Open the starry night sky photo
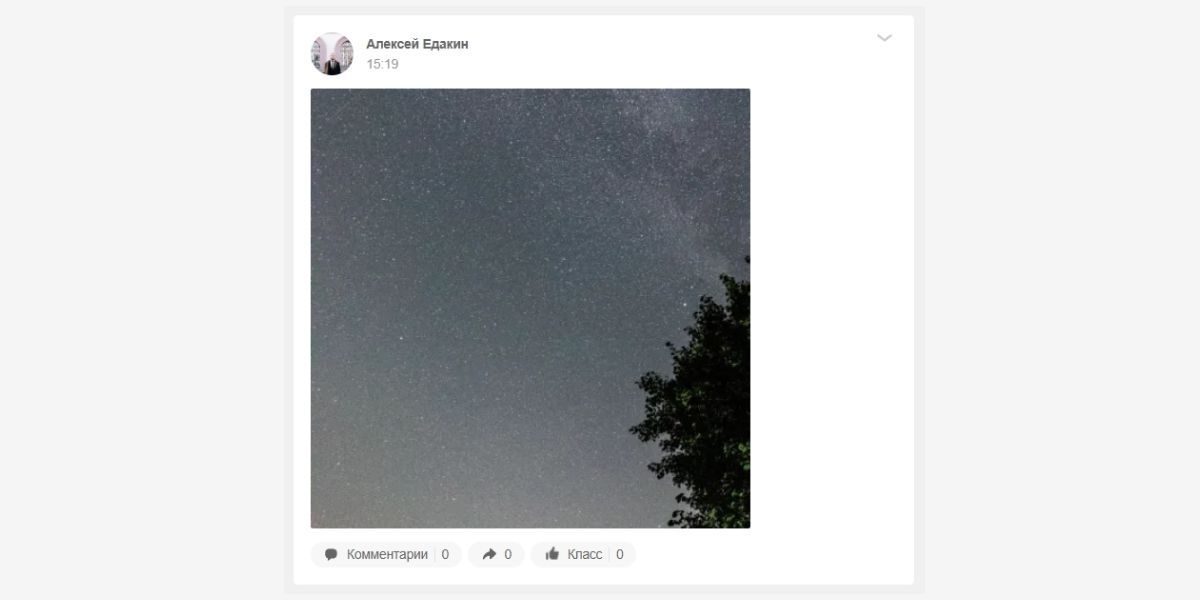This screenshot has height=600, width=1200. [x=530, y=308]
